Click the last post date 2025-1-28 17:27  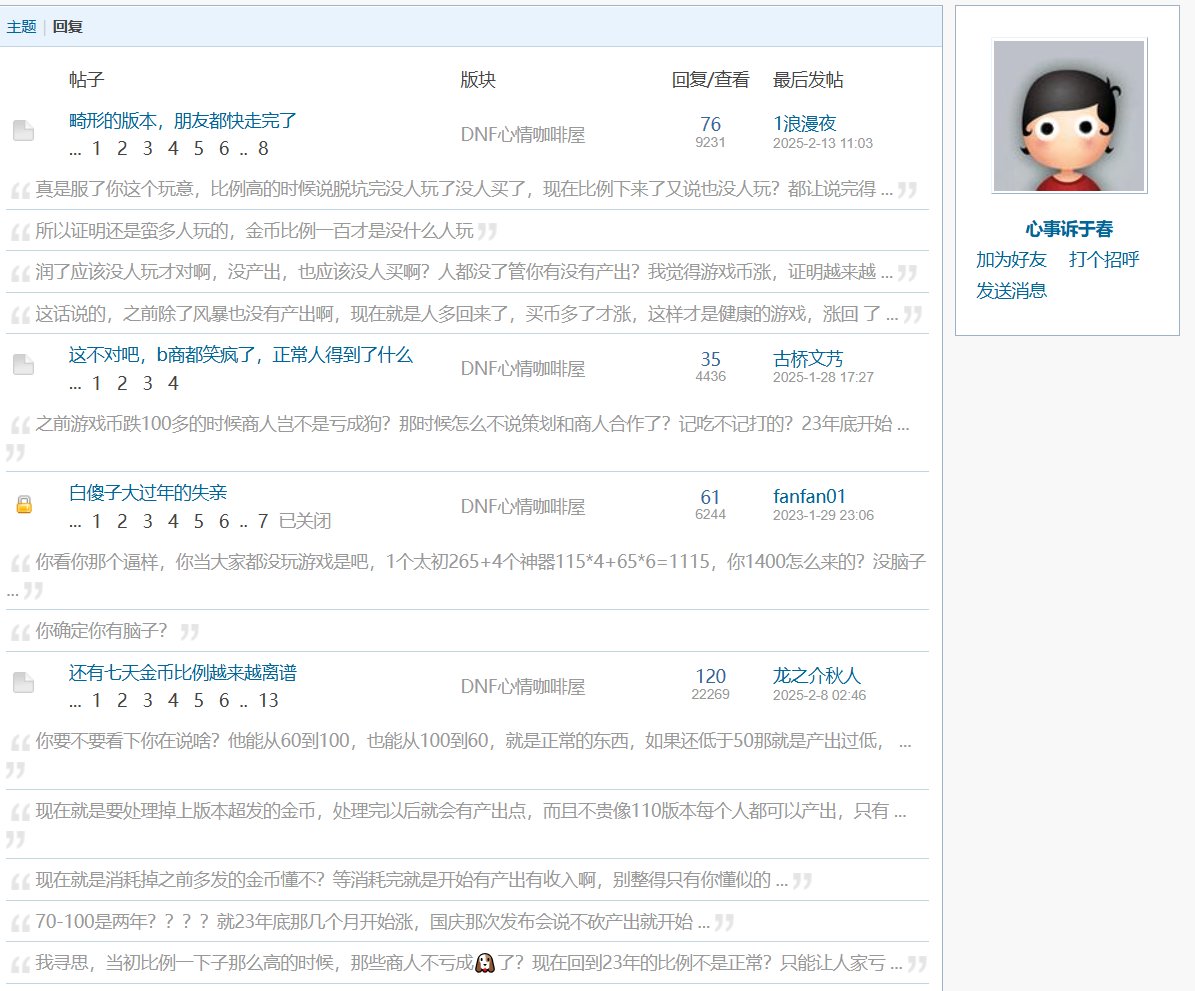pyautogui.click(x=823, y=377)
